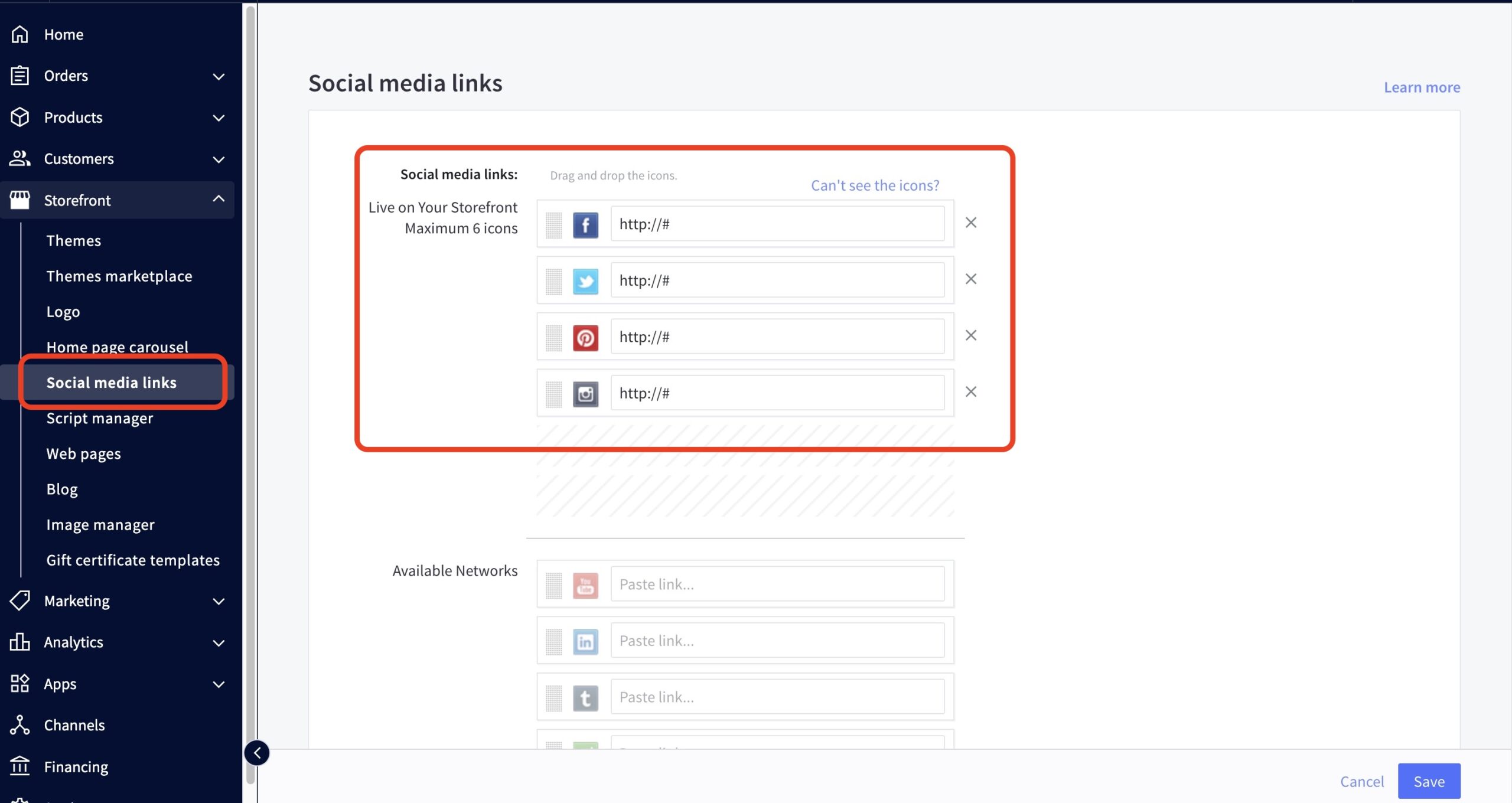Remove the Facebook link with its X
Viewport: 1512px width, 803px height.
tap(970, 223)
